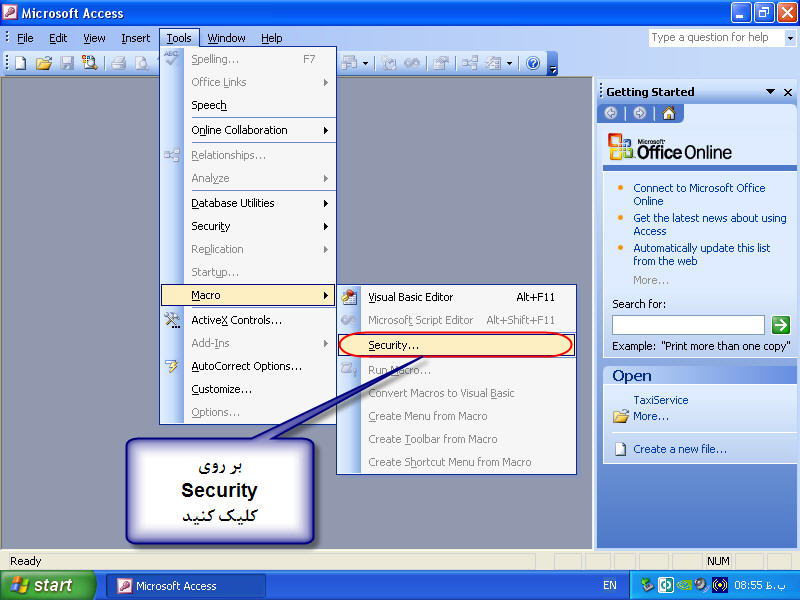Click the green Start searching arrow button
This screenshot has height=600, width=800.
point(781,324)
